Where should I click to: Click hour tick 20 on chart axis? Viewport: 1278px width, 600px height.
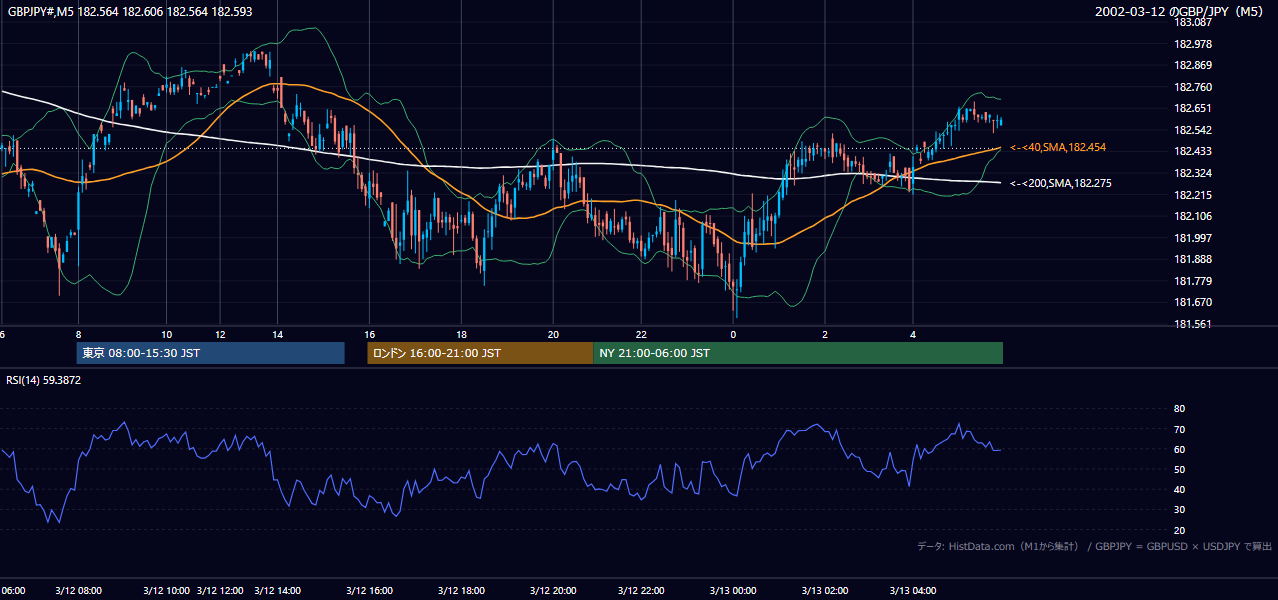553,334
